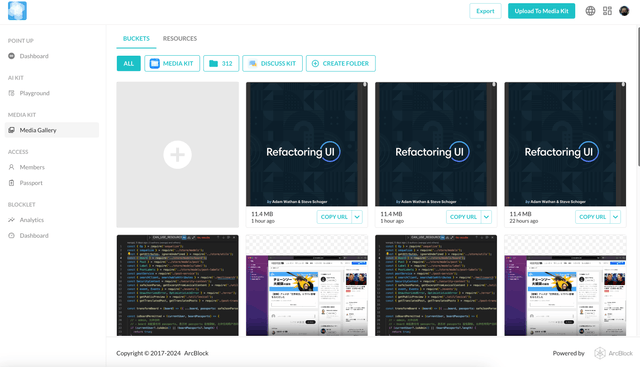640x367 pixels.
Task: Open Analytics in Blocklet section
Action: coord(32,220)
